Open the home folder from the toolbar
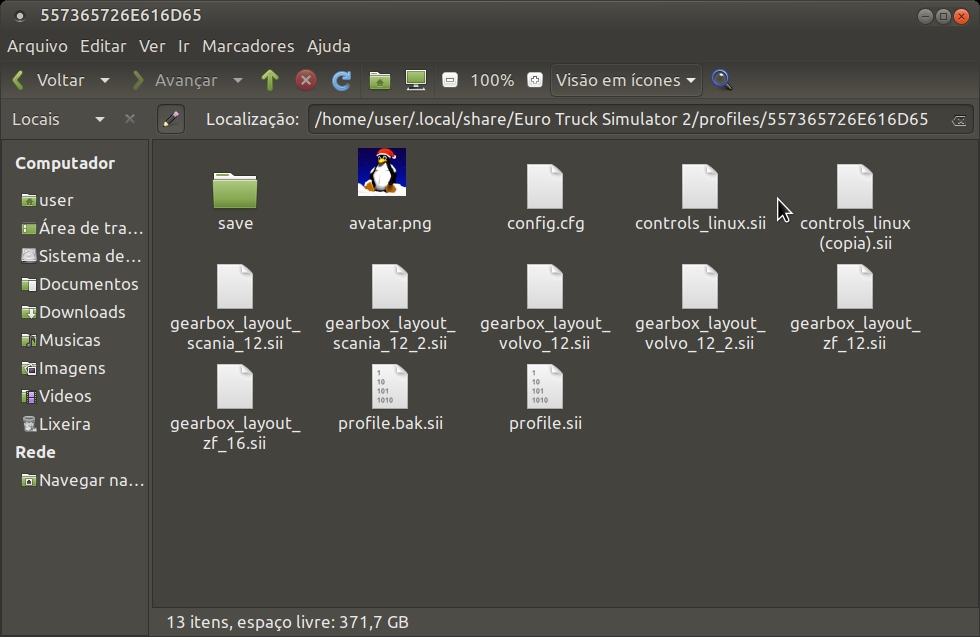The height and width of the screenshot is (637, 980). point(379,80)
